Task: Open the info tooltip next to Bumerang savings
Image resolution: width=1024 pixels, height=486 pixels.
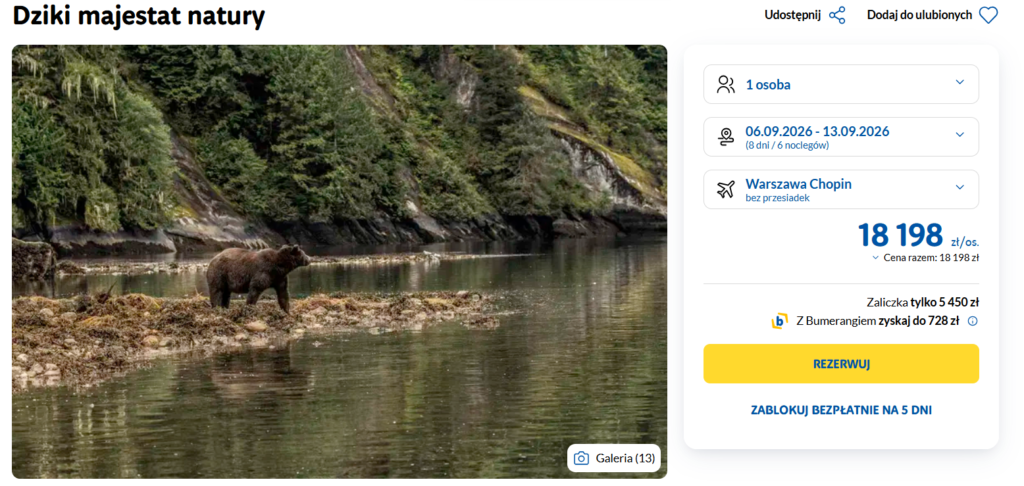Action: [972, 321]
